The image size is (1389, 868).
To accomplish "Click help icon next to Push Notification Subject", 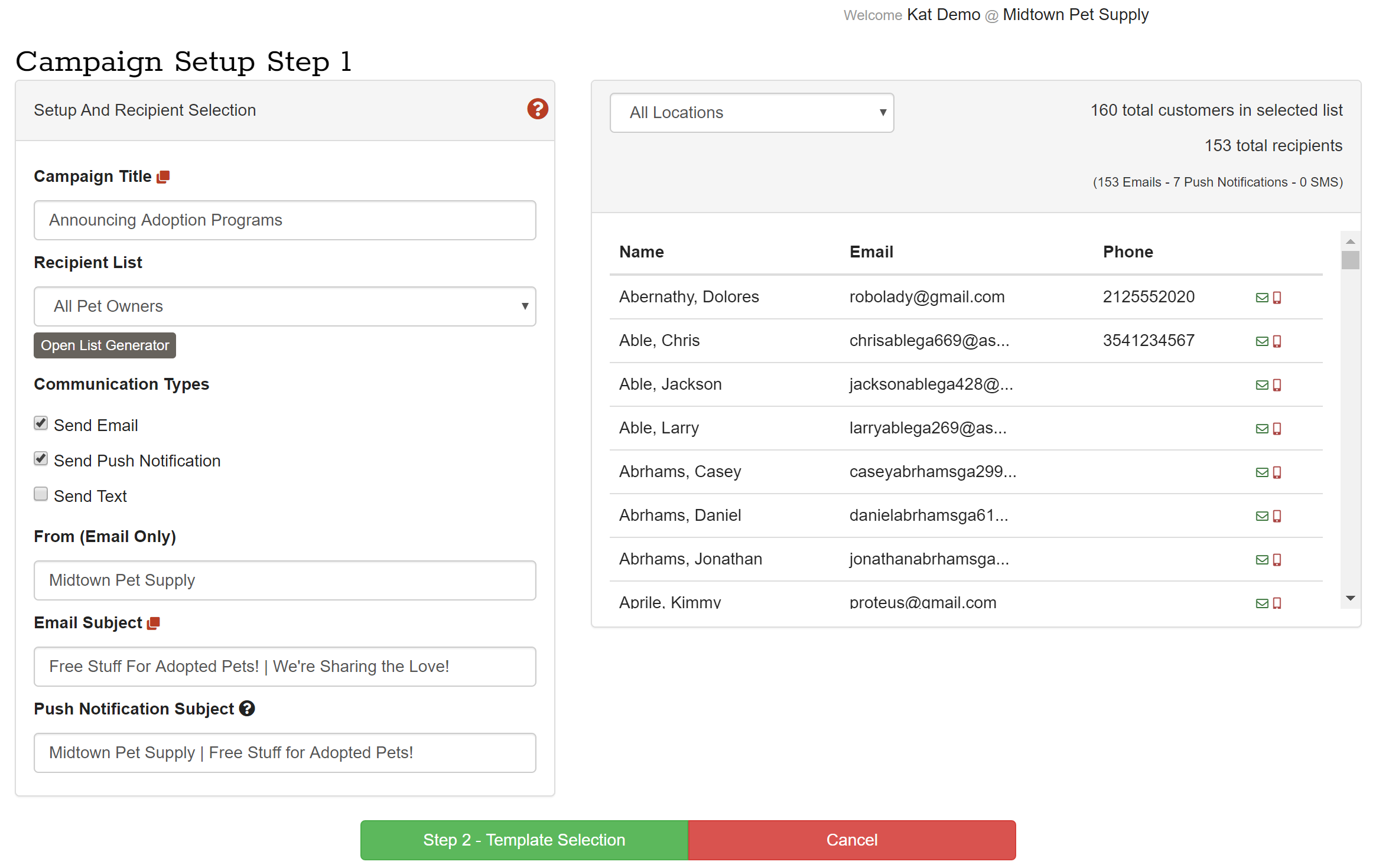I will (247, 709).
